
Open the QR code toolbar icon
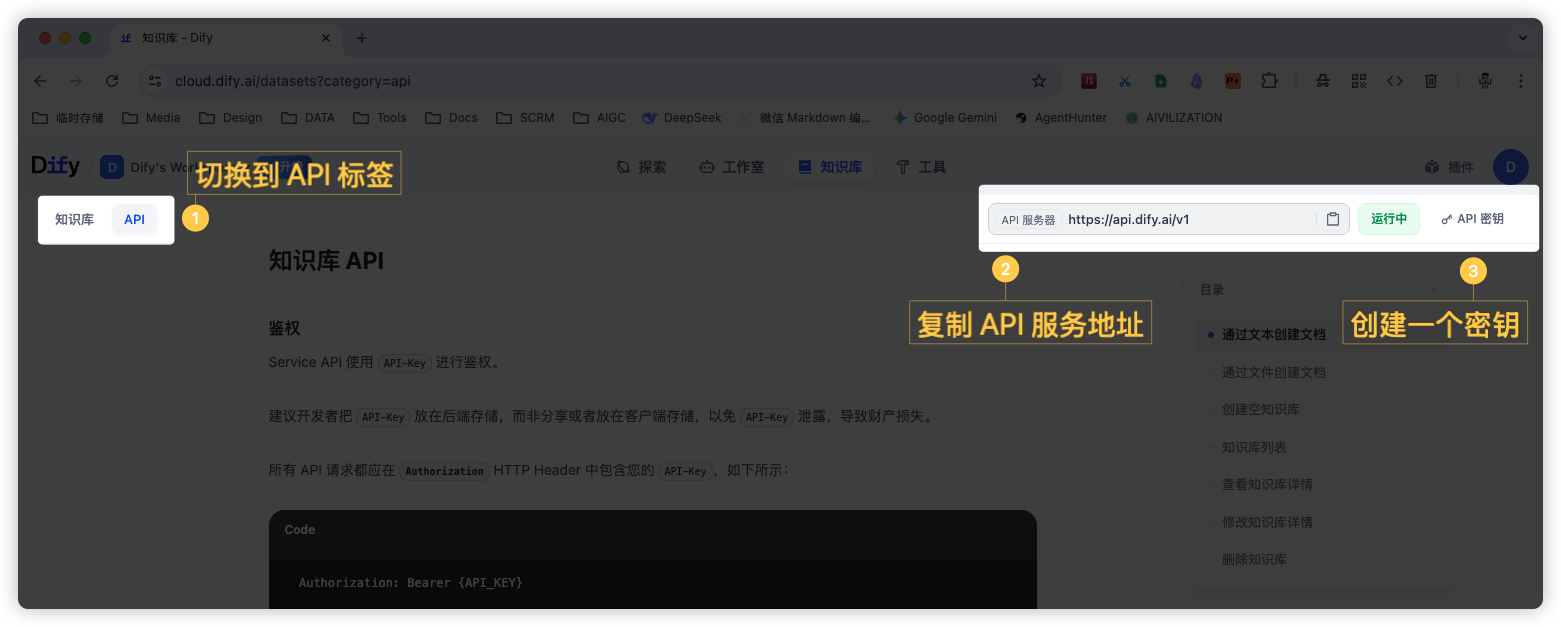1359,81
